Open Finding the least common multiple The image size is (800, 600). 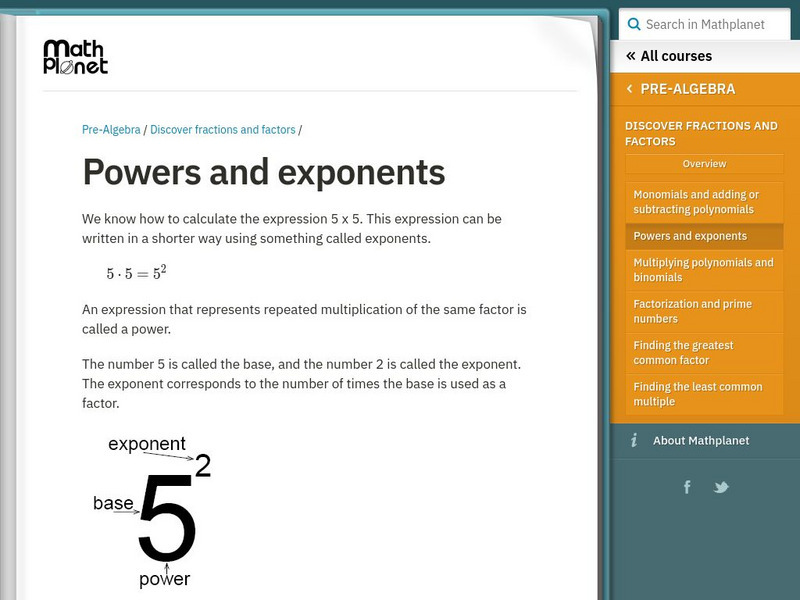click(x=704, y=394)
